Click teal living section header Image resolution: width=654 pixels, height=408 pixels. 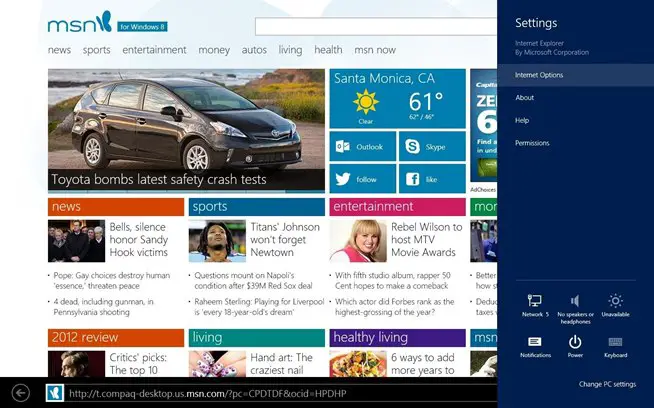click(x=257, y=337)
